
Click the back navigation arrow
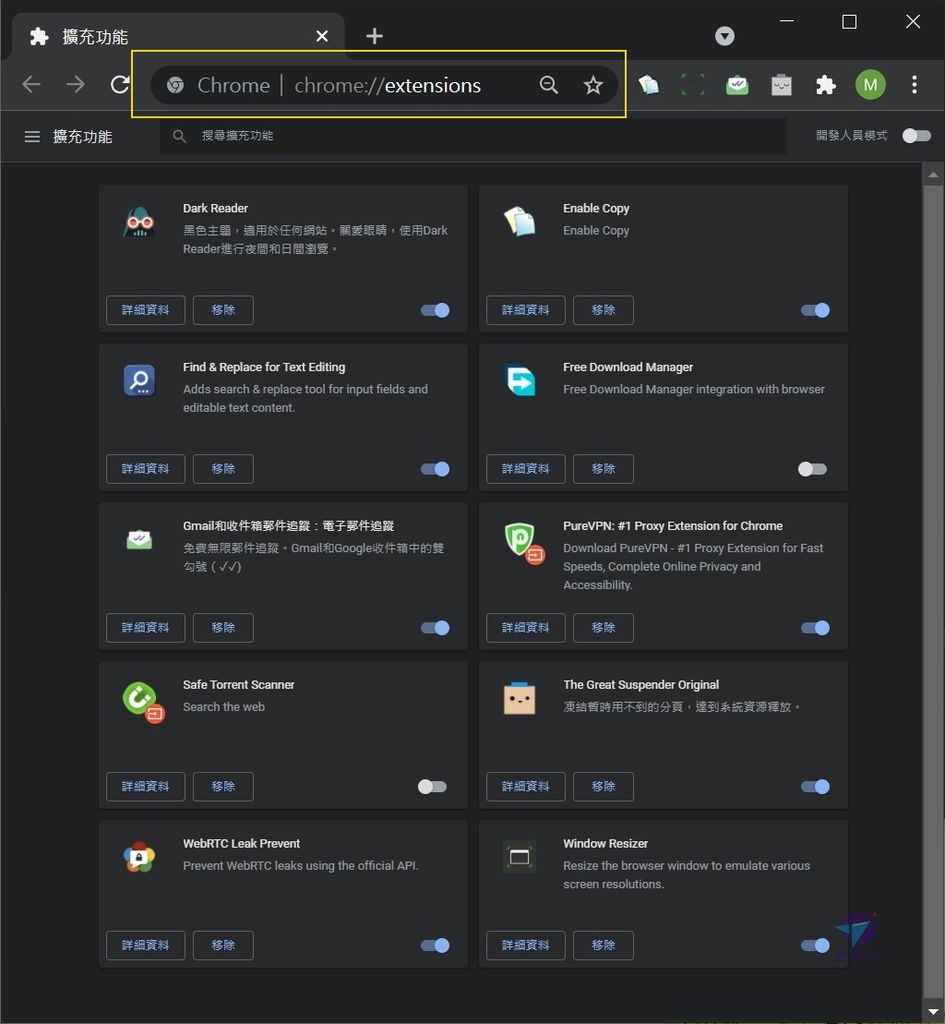click(x=31, y=85)
